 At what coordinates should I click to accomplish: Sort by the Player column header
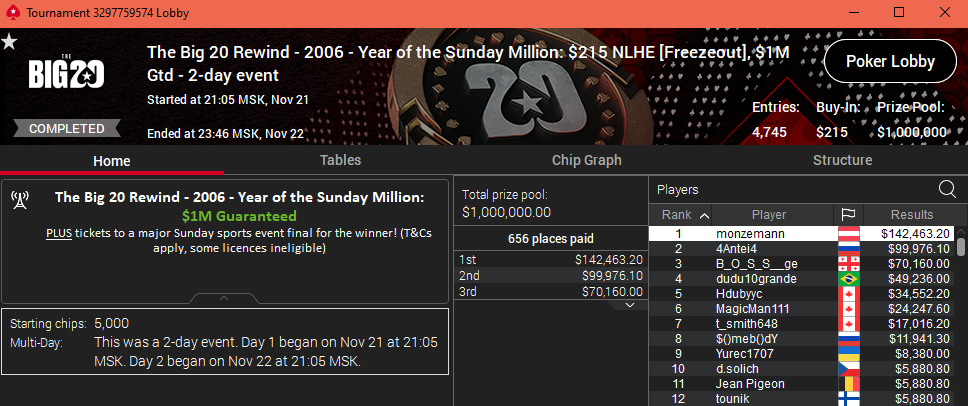769,215
